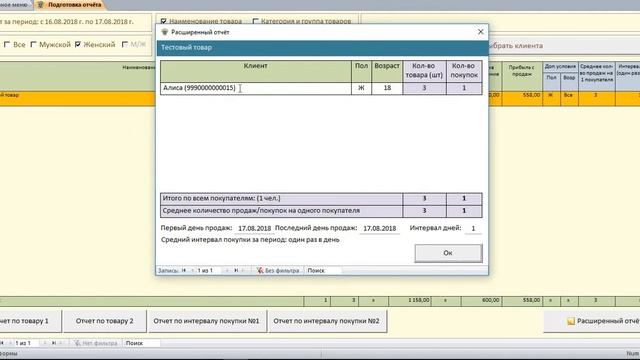Click the Возраст column header

pyautogui.click(x=387, y=71)
